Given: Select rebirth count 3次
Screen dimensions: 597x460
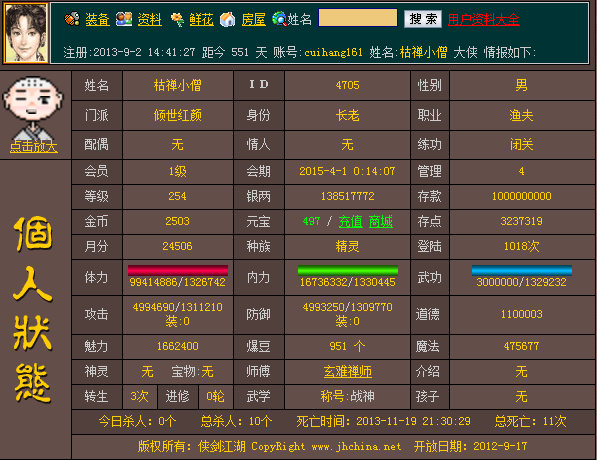Looking at the screenshot, I should [x=139, y=396].
